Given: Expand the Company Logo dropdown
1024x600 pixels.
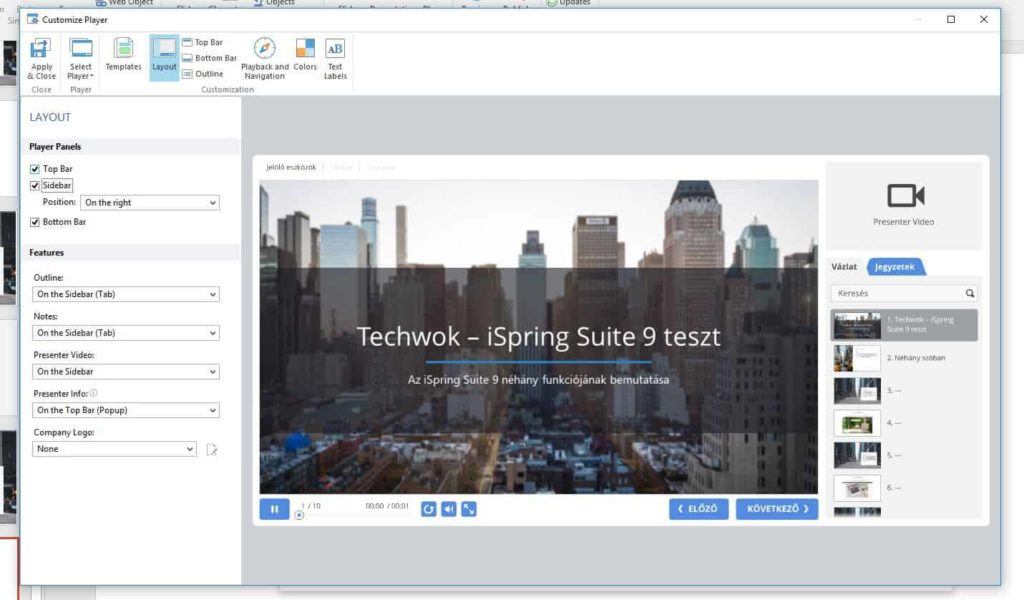Looking at the screenshot, I should coord(113,448).
